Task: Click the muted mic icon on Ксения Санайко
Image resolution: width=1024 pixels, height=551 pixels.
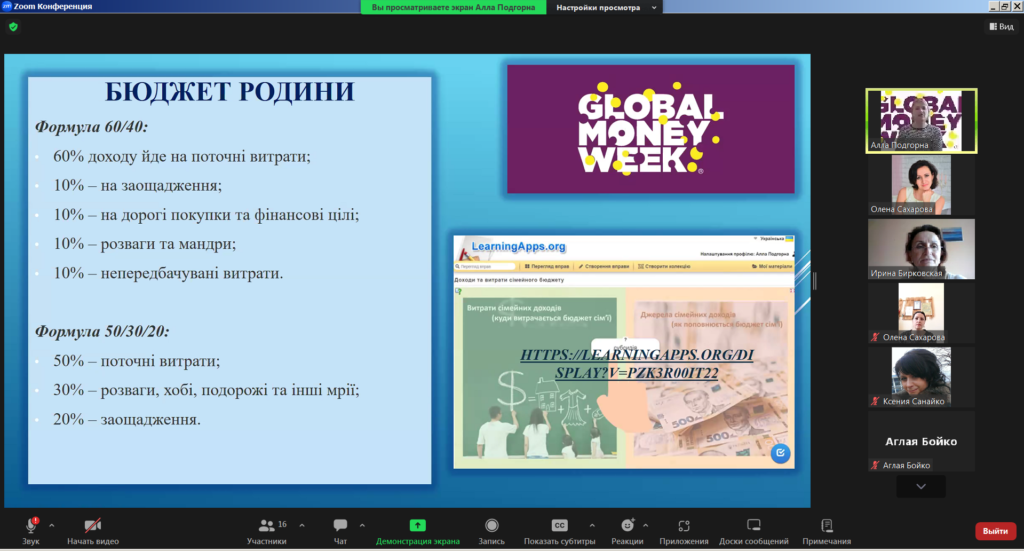Action: [875, 401]
